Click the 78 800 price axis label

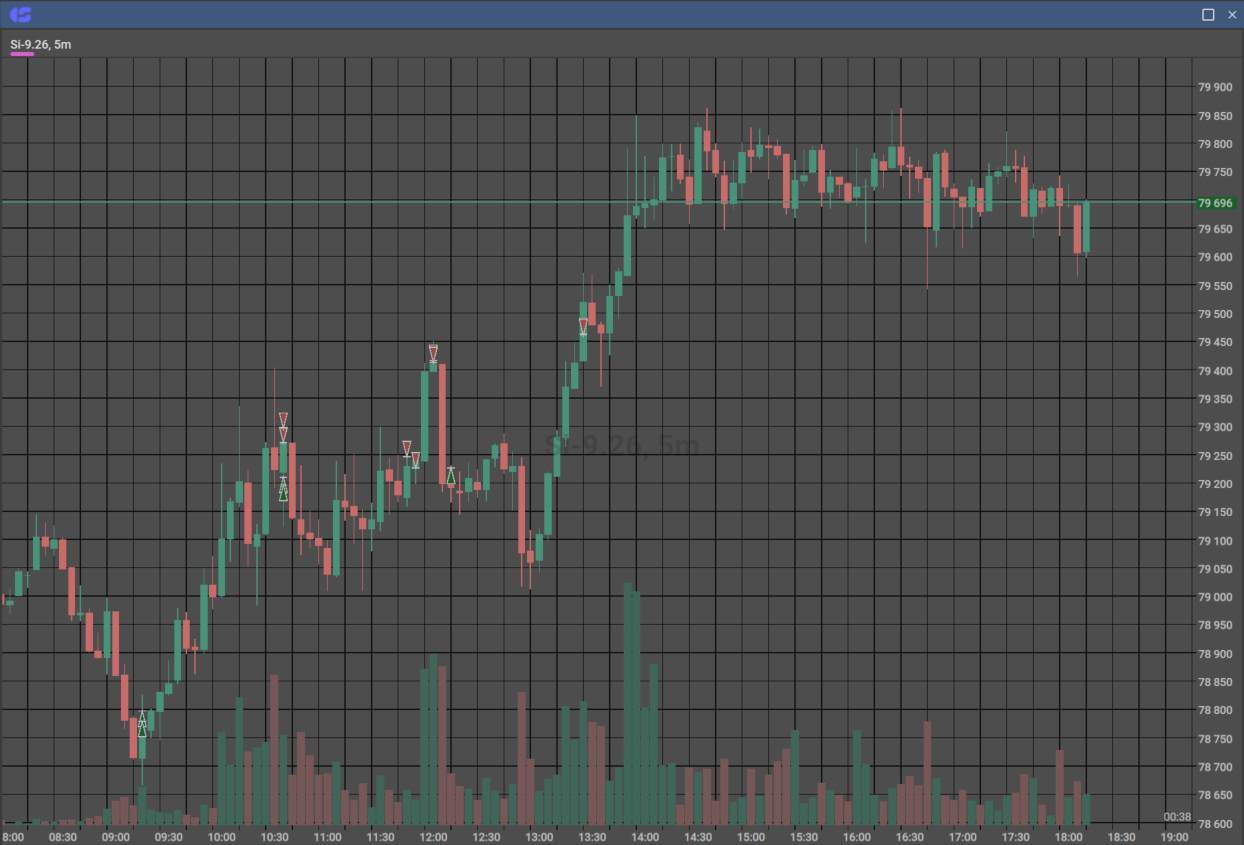coord(1215,711)
